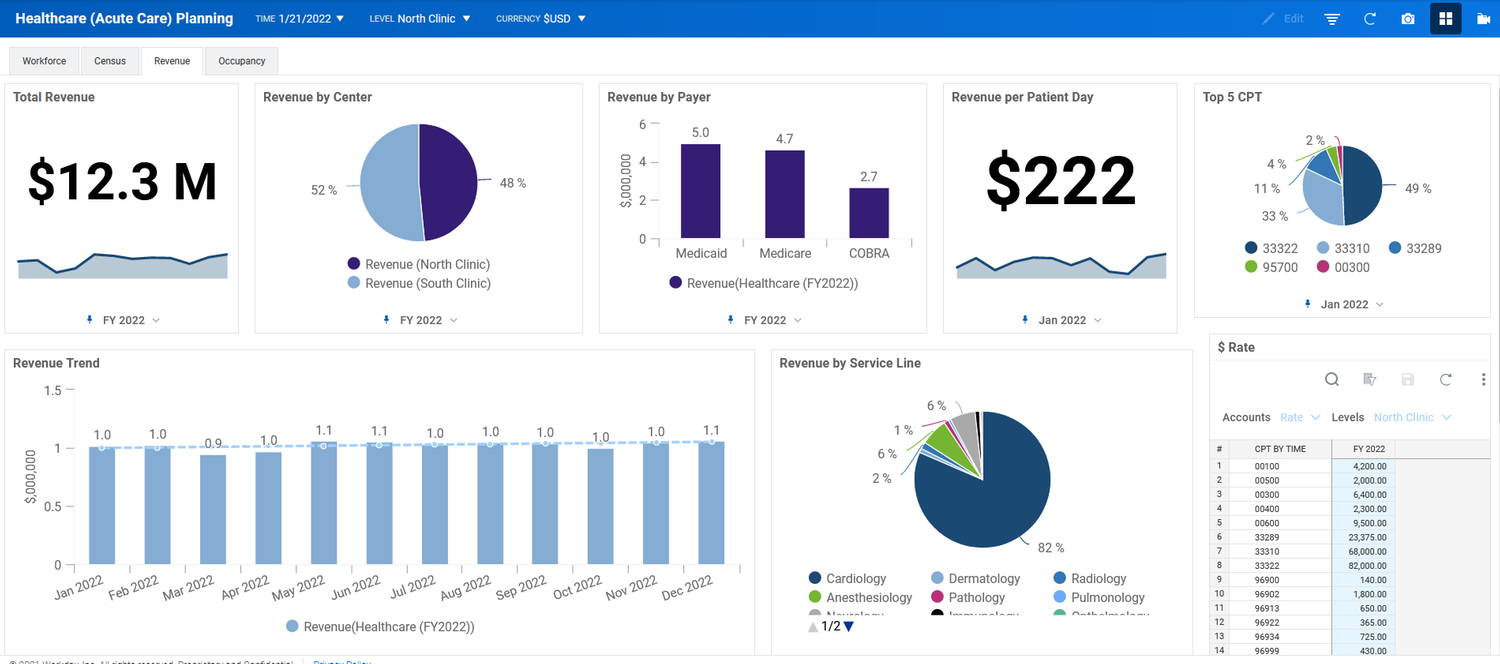Viewport: 1500px width, 664px height.
Task: Click the video recording icon in the header
Action: 1483,18
